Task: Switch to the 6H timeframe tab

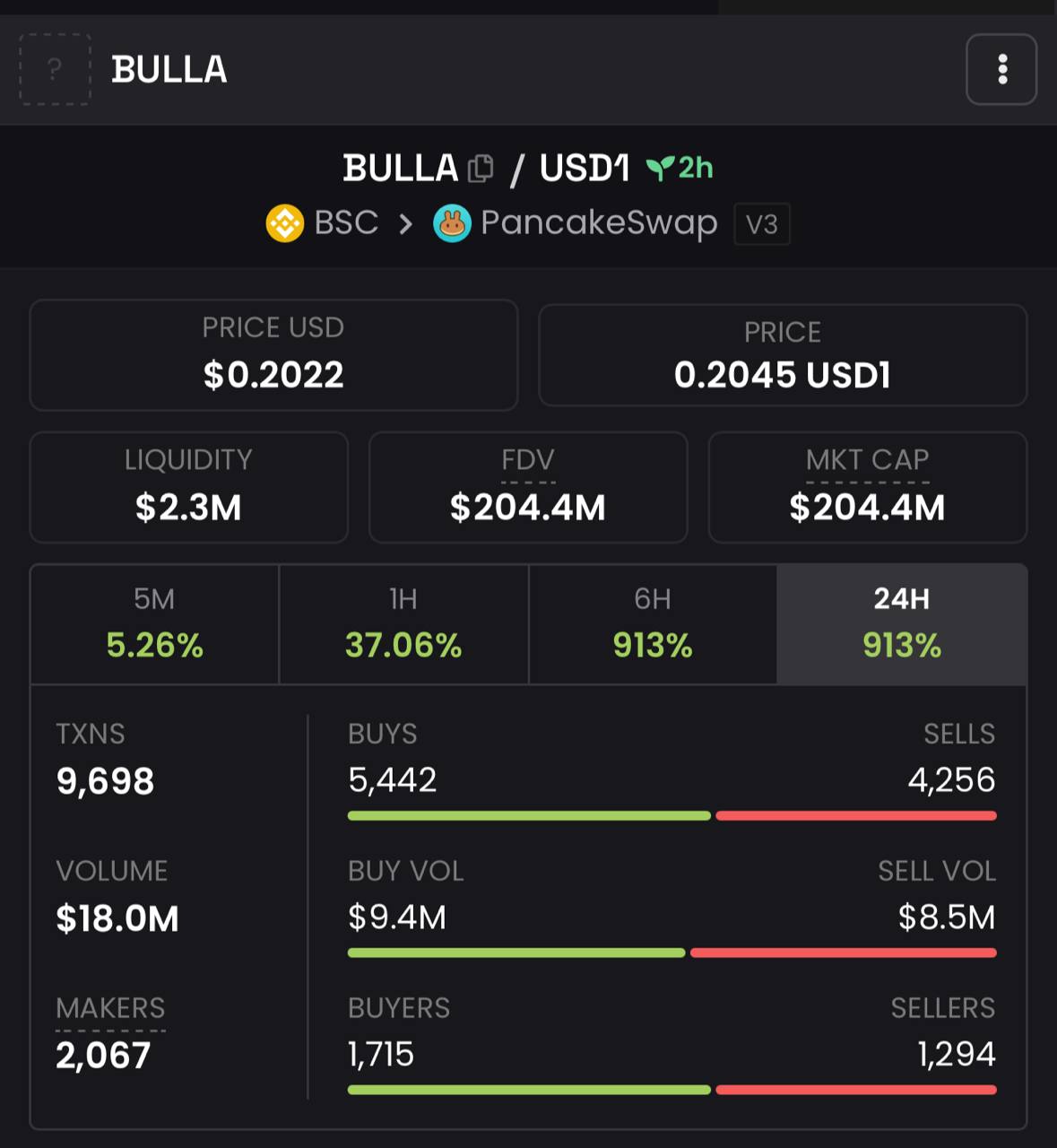Action: click(x=653, y=624)
